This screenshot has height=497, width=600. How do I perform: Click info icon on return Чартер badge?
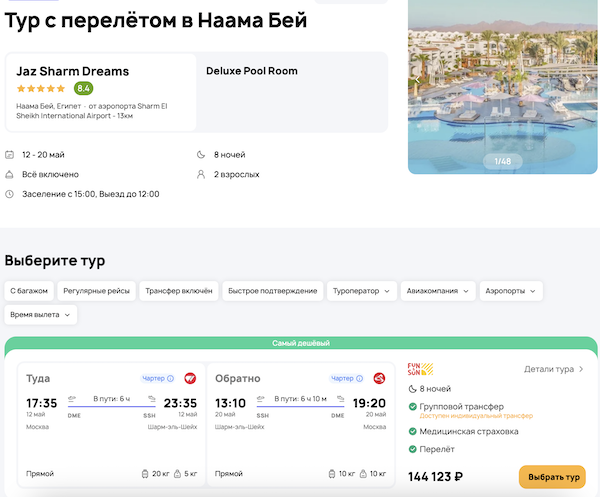point(359,378)
